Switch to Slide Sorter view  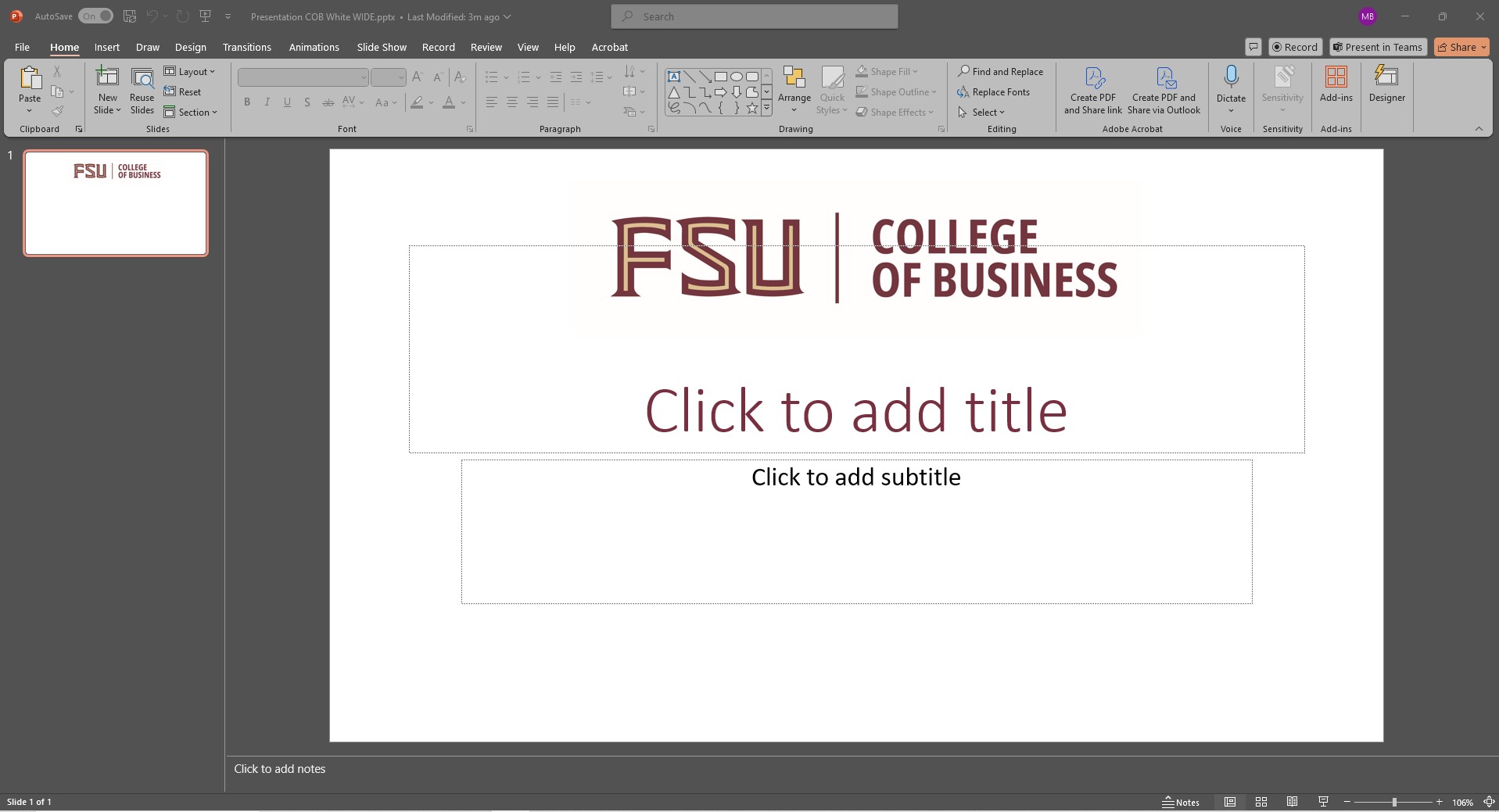[x=1261, y=802]
